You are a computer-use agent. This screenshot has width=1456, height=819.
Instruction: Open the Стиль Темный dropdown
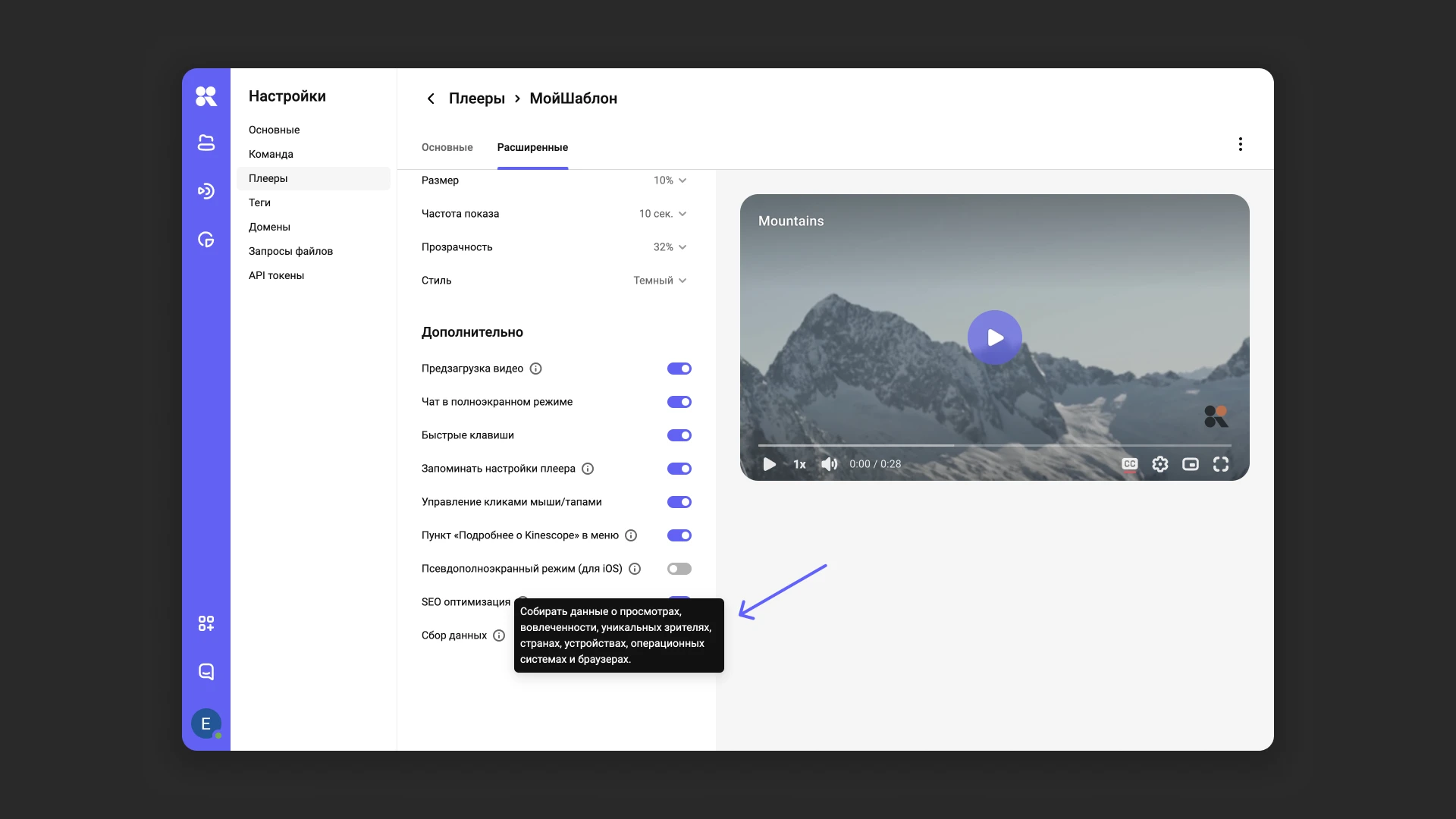pos(660,281)
